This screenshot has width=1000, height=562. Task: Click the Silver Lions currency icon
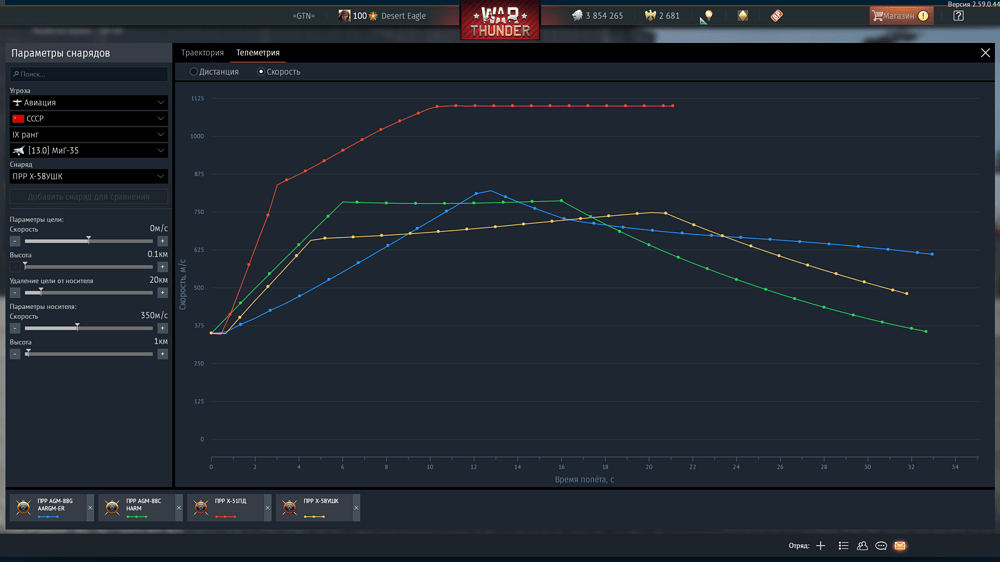tap(577, 16)
